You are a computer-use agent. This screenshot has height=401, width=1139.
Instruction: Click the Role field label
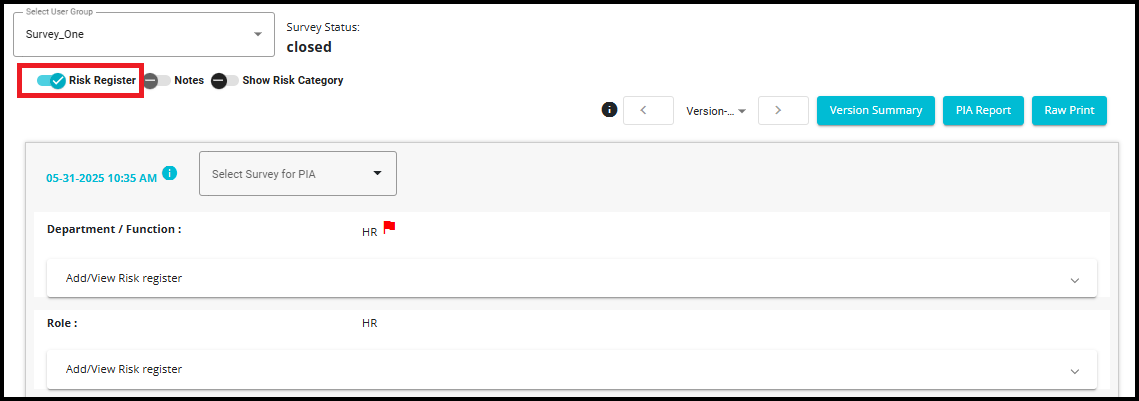pyautogui.click(x=62, y=323)
